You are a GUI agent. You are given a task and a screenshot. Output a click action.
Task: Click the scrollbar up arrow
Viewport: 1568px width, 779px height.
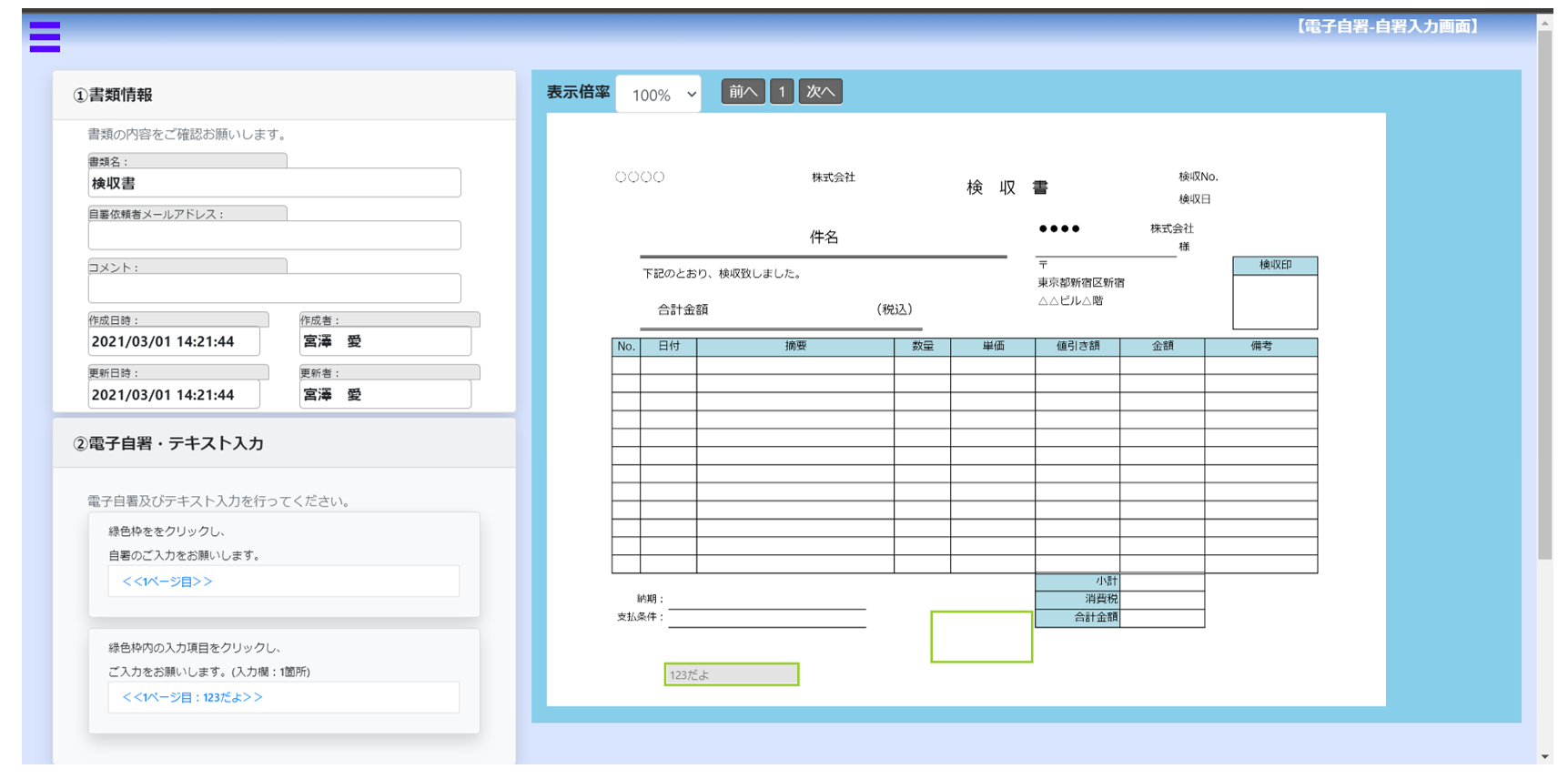point(1545,24)
